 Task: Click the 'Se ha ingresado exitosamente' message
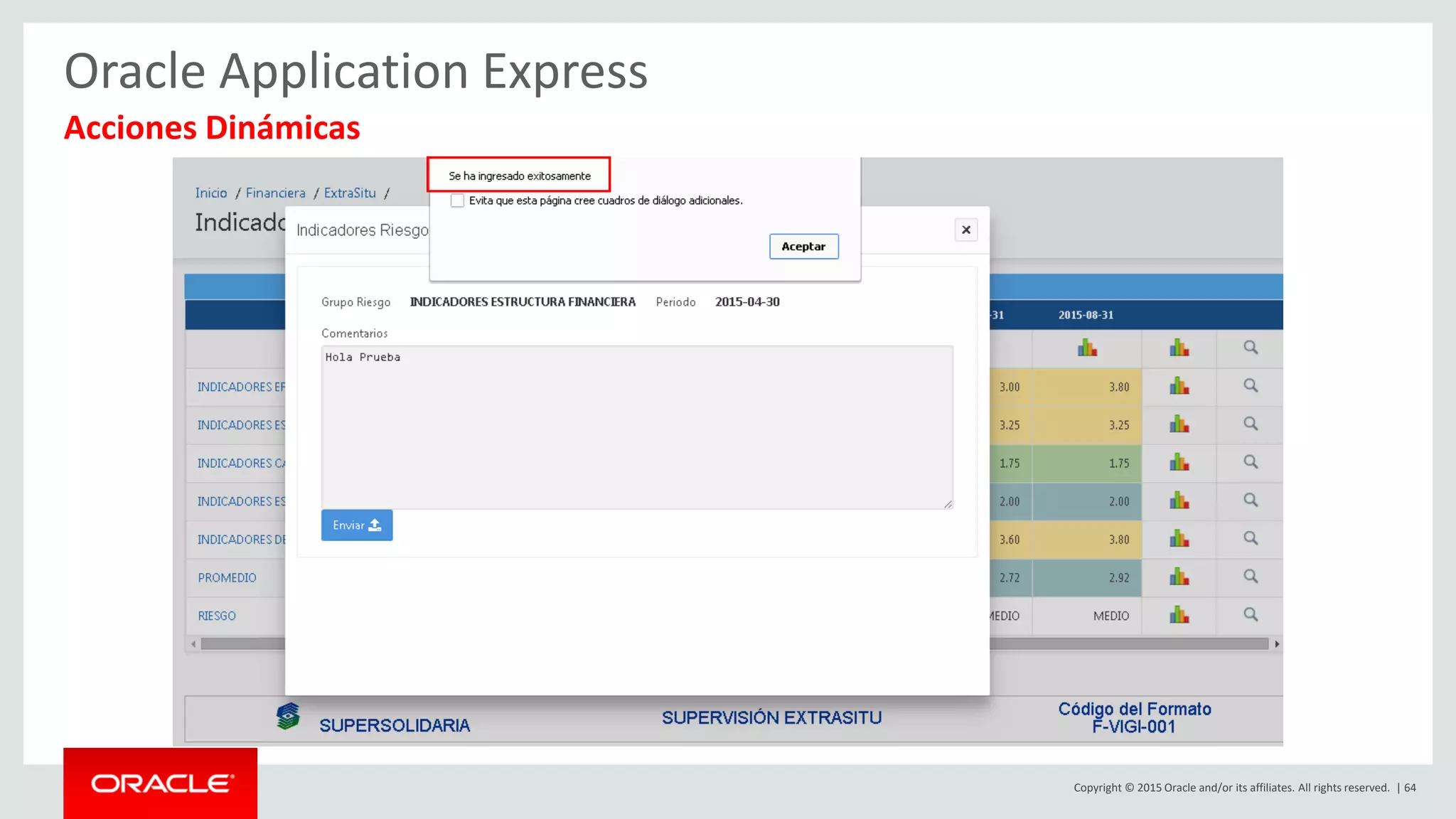pos(520,176)
